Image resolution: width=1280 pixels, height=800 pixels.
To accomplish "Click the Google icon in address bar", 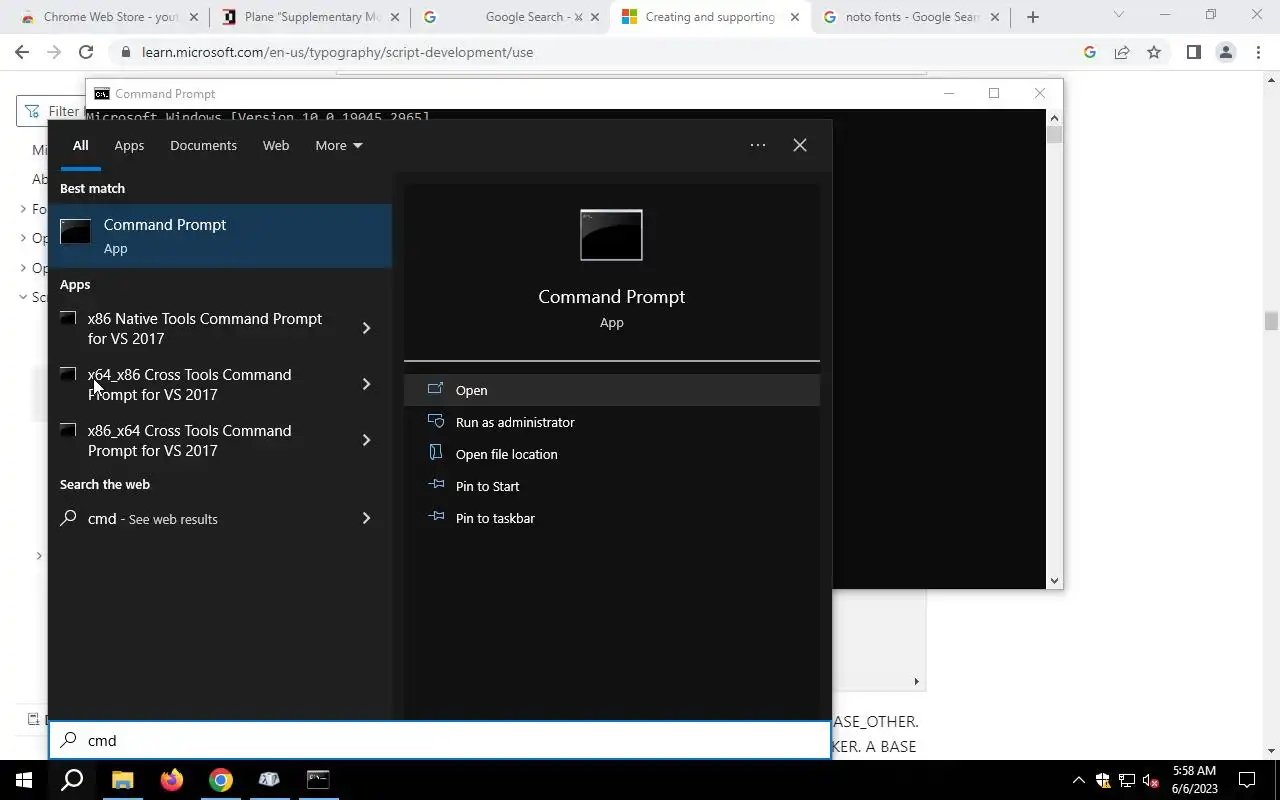I will coord(1090,52).
